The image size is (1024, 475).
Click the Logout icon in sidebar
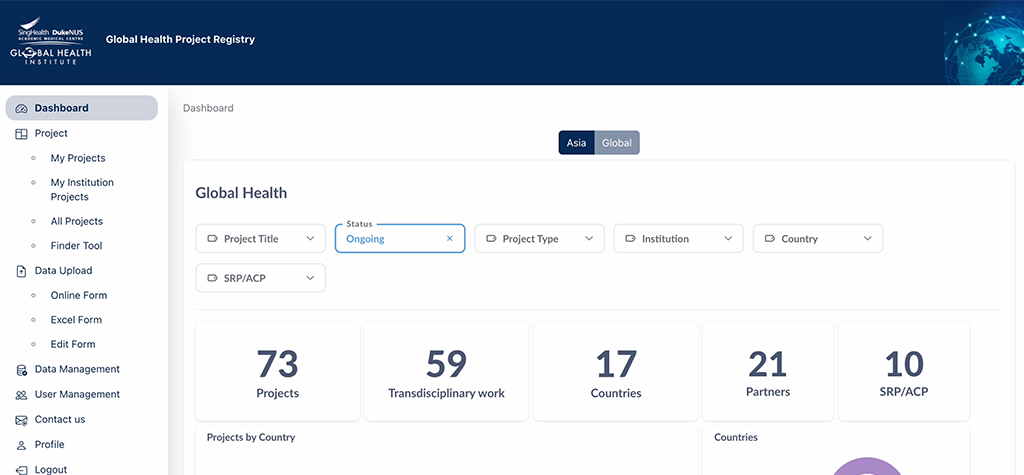[x=21, y=470]
